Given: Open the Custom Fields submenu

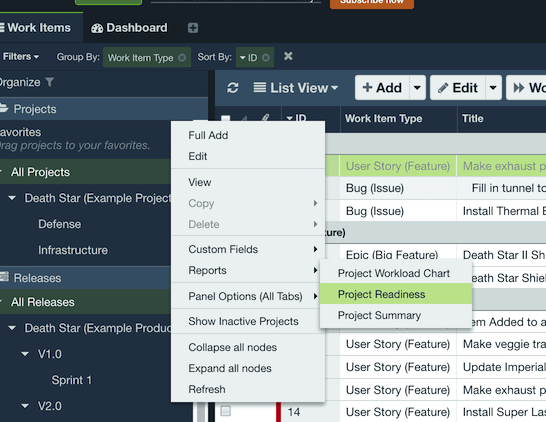Looking at the screenshot, I should pyautogui.click(x=248, y=249).
